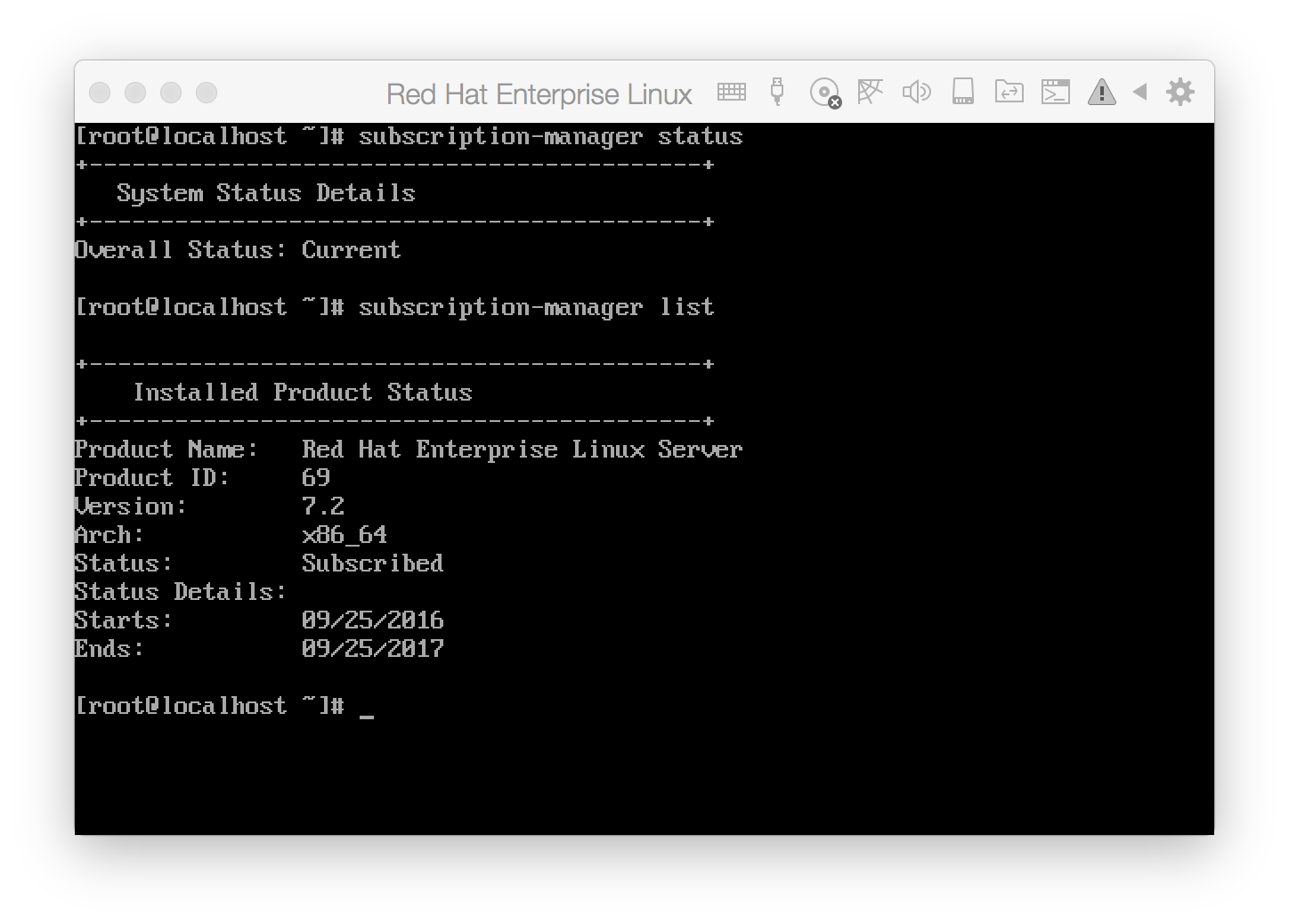Image resolution: width=1289 pixels, height=924 pixels.
Task: Click the second gray minimize button
Action: 135,93
